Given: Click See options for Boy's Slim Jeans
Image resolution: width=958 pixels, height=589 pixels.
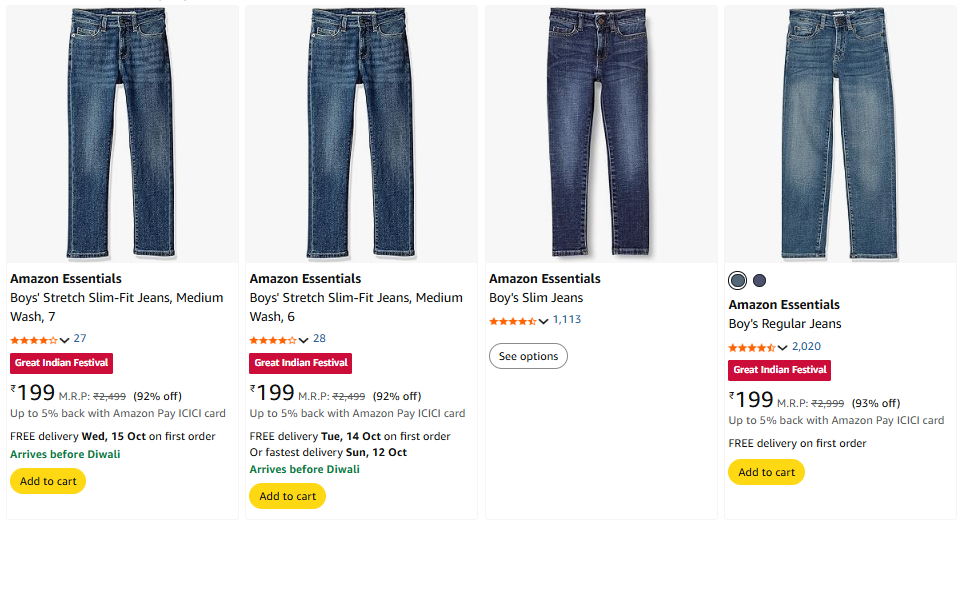Looking at the screenshot, I should 528,356.
